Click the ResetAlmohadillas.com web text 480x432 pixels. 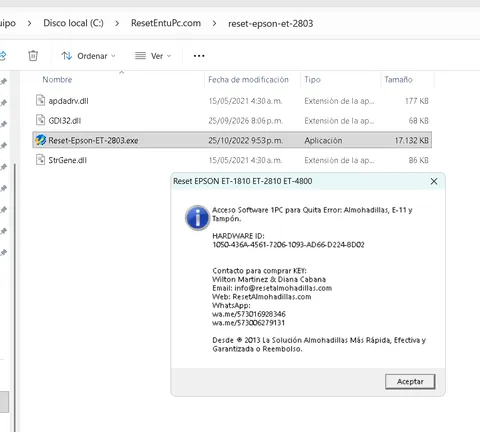click(272, 297)
